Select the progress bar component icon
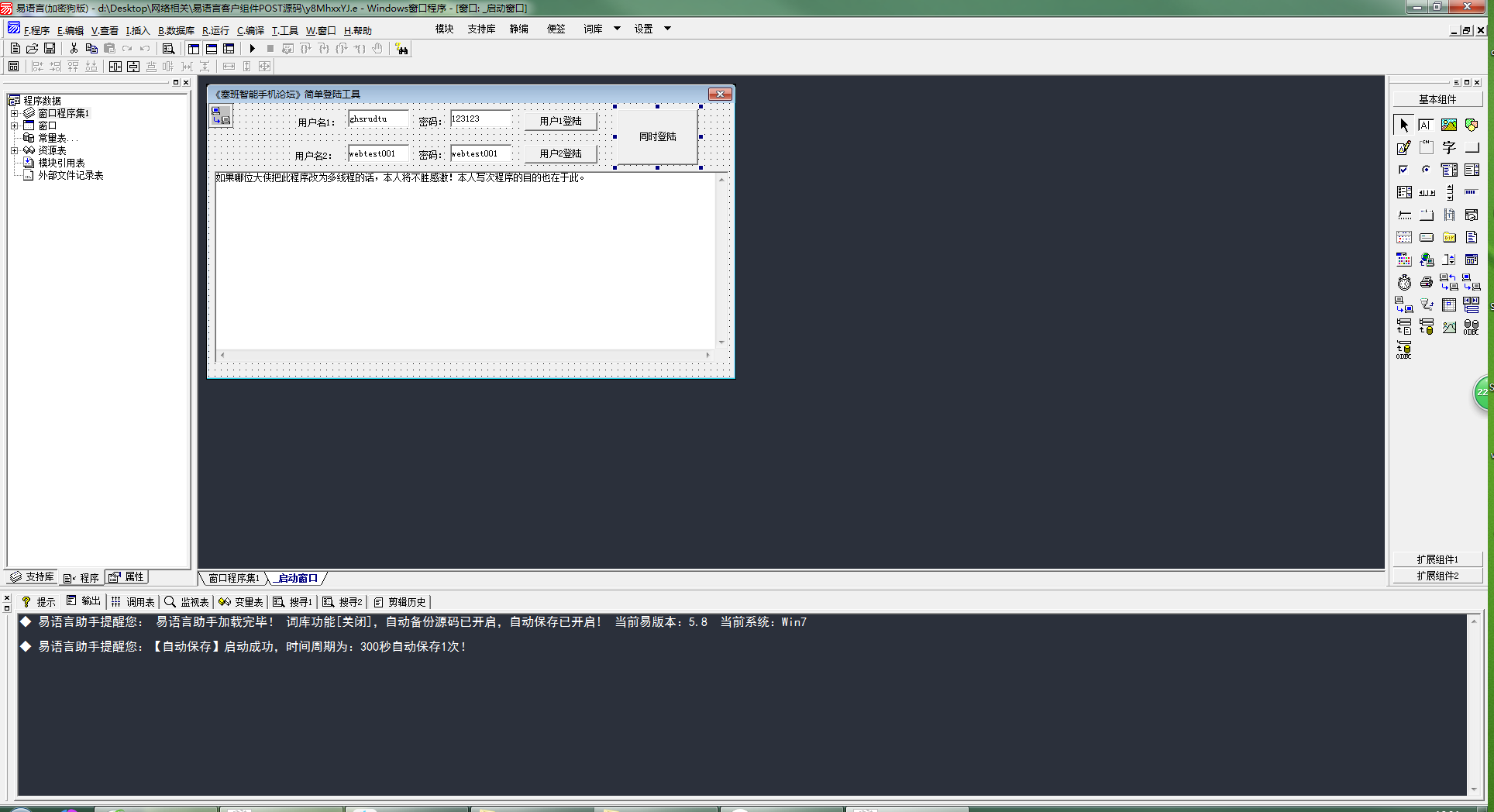This screenshot has width=1494, height=812. [1471, 192]
